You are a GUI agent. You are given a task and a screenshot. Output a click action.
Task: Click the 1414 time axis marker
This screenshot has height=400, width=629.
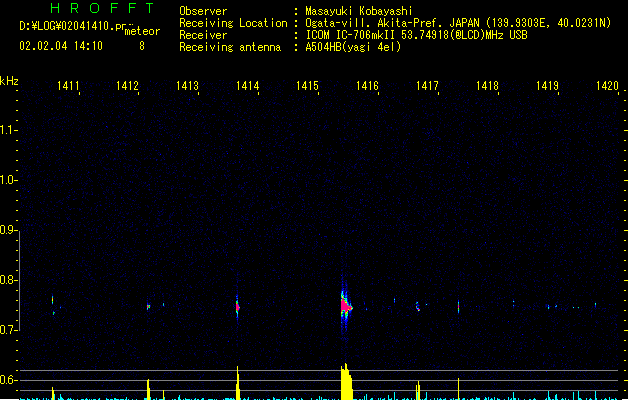(248, 86)
